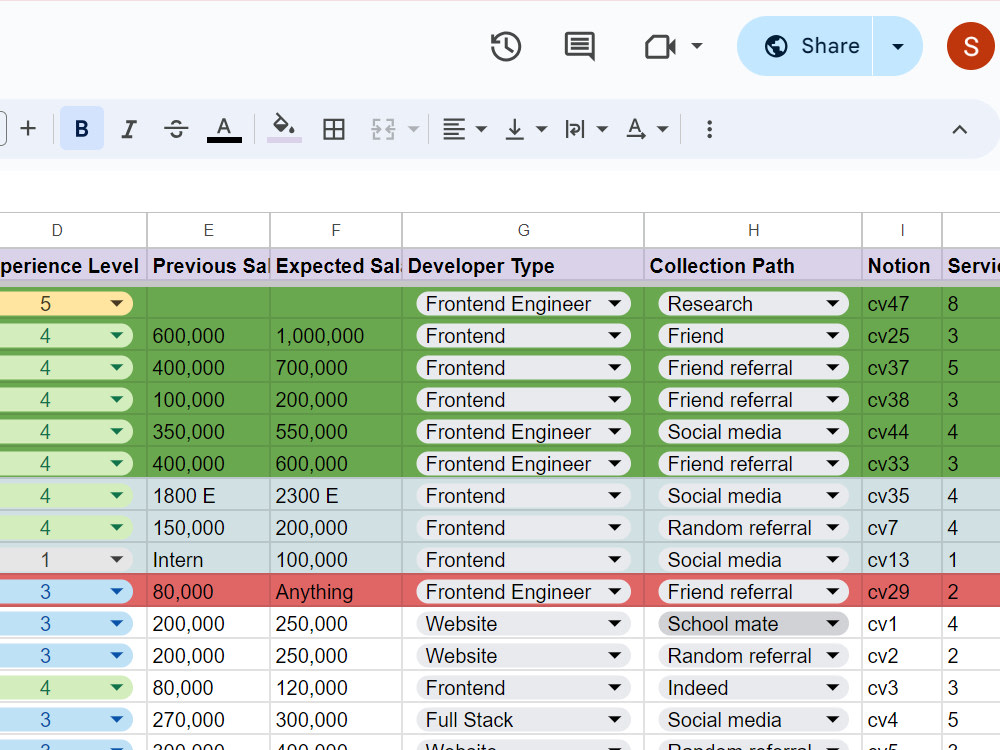Select the cell containing 120,000
Viewport: 1000px width, 750px height.
(336, 688)
